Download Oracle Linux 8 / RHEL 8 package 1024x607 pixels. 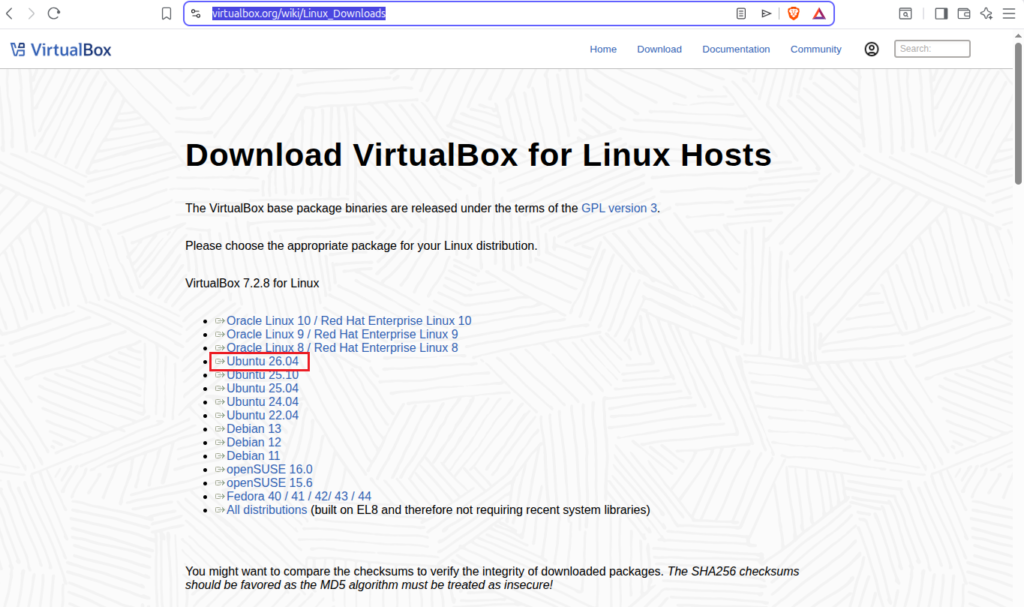pyautogui.click(x=342, y=348)
